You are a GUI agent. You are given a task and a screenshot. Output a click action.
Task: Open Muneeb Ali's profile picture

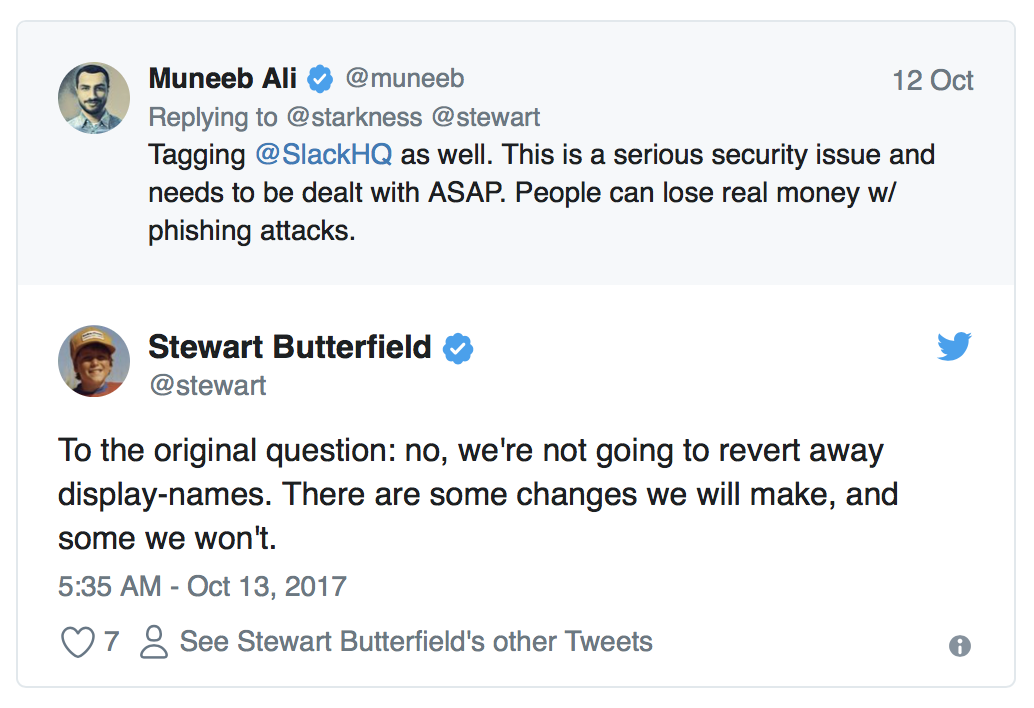click(x=93, y=97)
